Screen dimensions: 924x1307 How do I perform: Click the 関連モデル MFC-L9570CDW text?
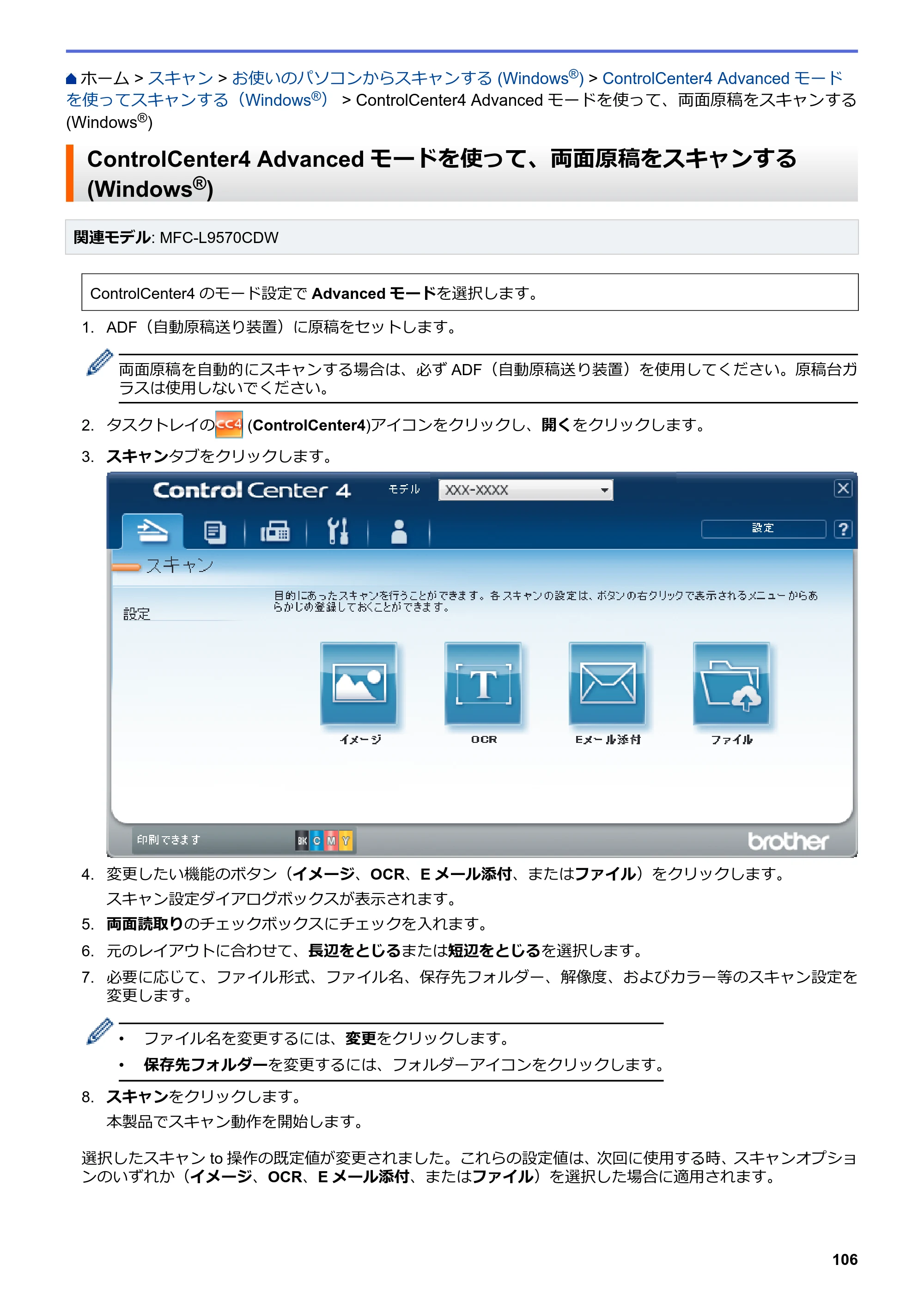[x=176, y=237]
